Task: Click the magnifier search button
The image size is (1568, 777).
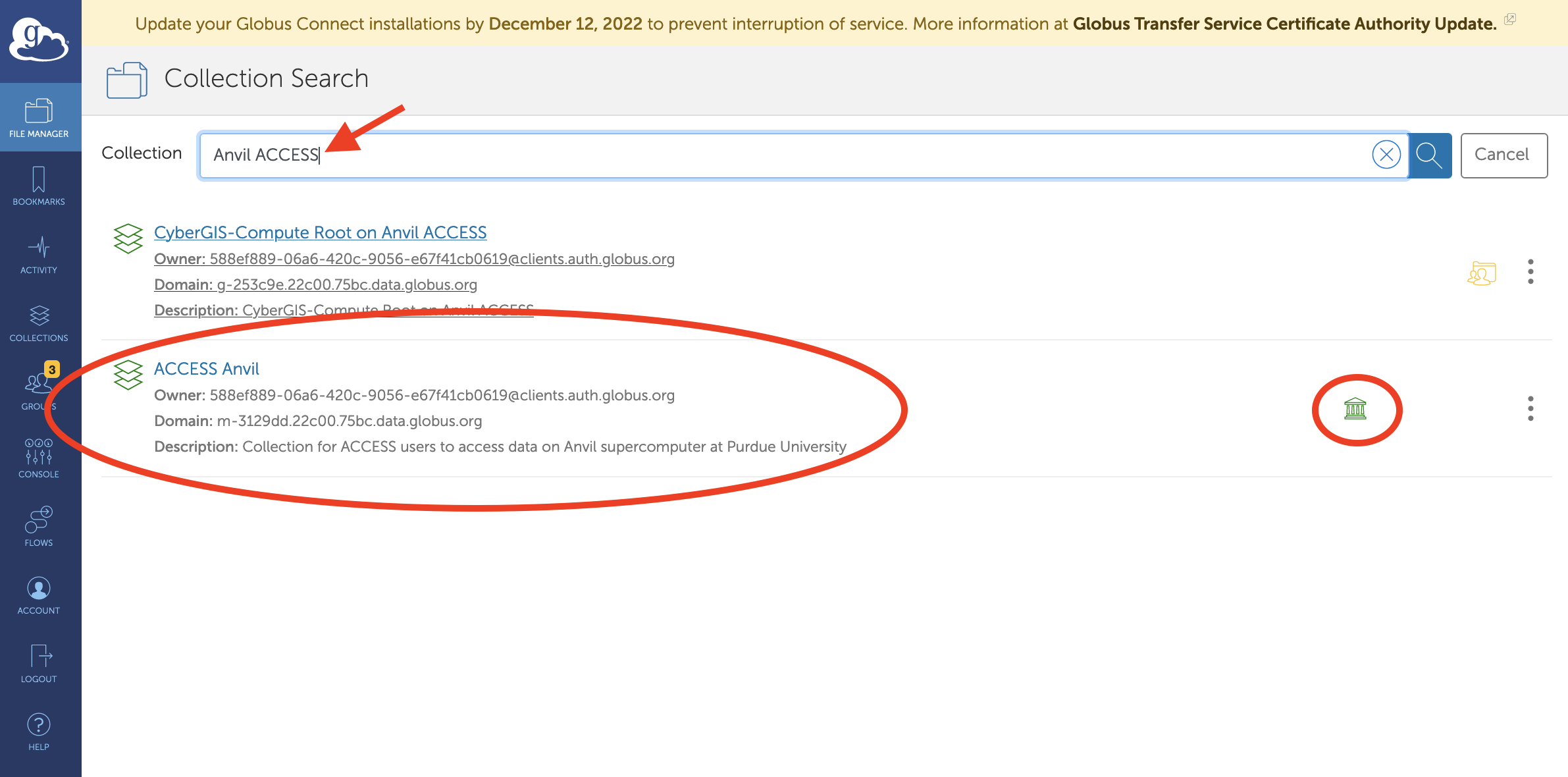Action: click(x=1430, y=155)
